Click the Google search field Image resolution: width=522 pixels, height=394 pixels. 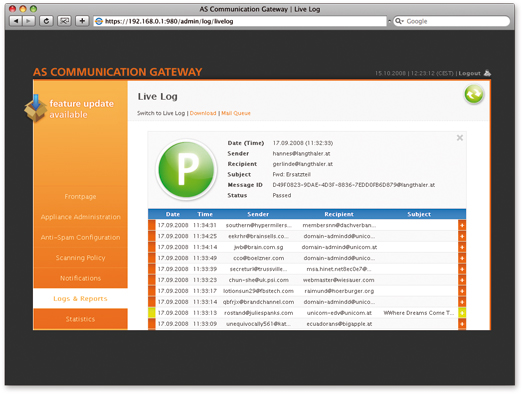(x=452, y=21)
